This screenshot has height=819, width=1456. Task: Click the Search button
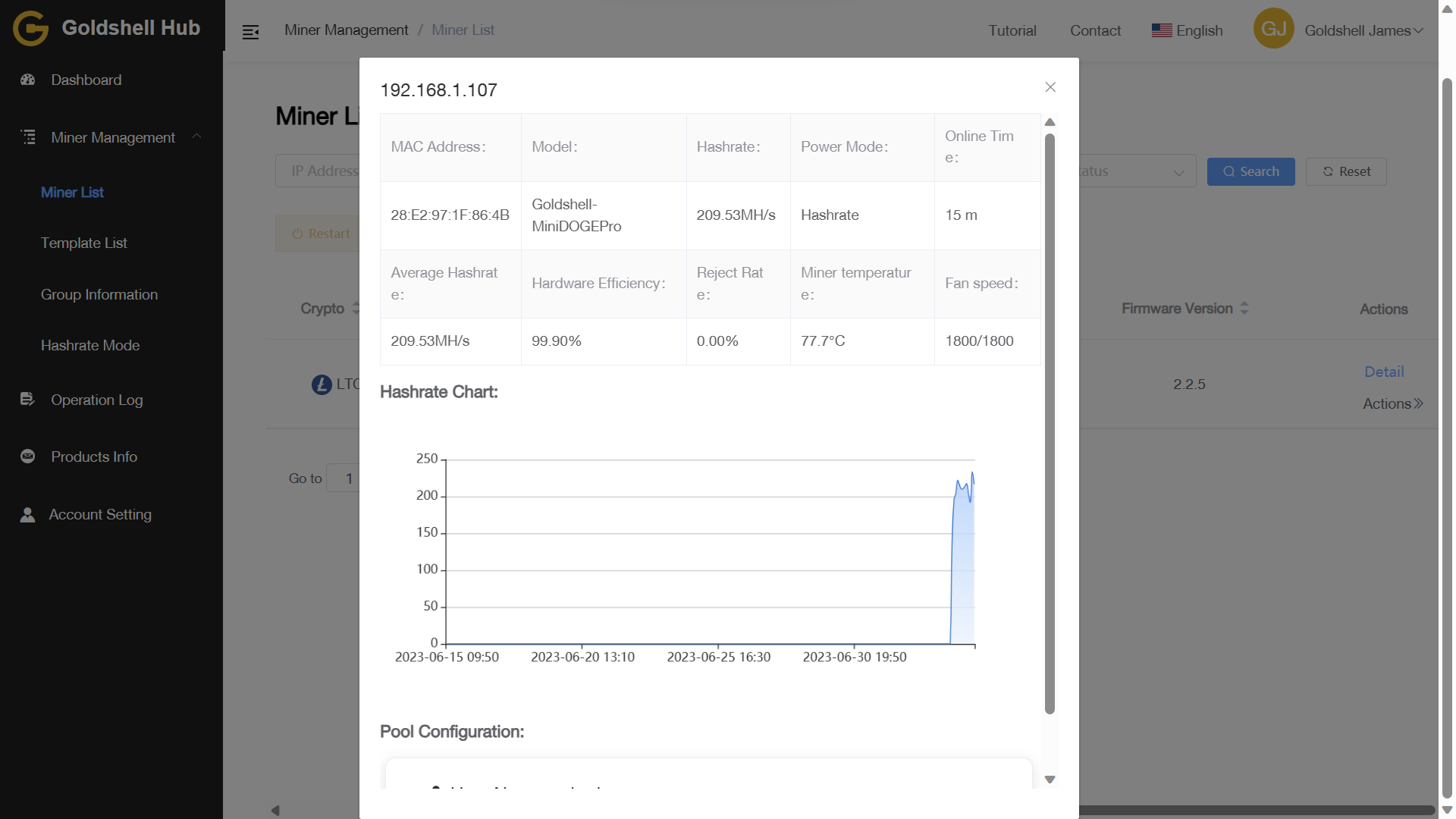pos(1250,171)
